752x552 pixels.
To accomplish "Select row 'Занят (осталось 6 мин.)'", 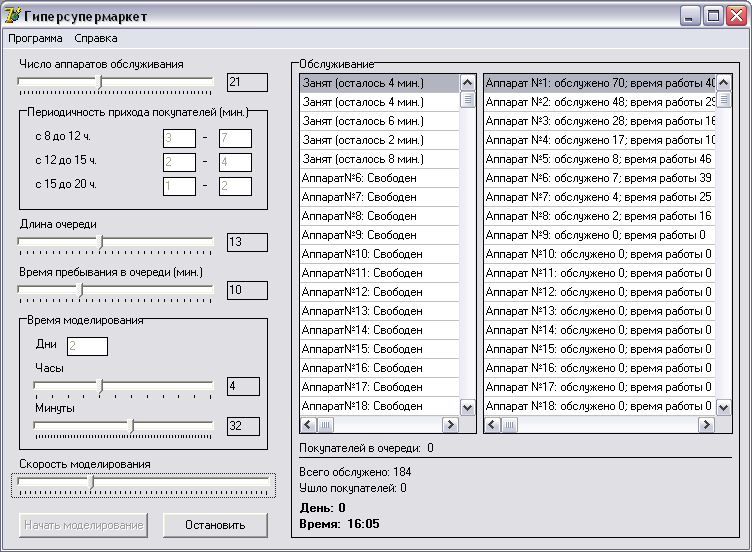I will (x=380, y=121).
